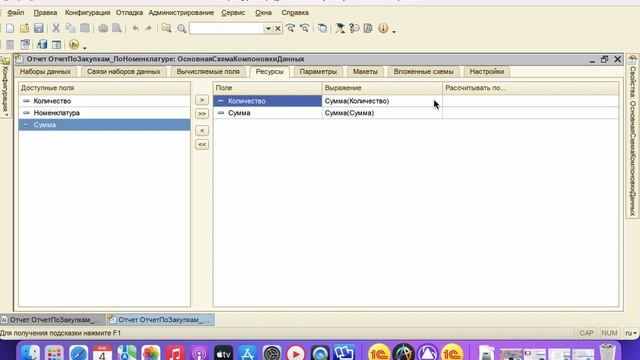Open the Конфигурация side panel tab
Image resolution: width=640 pixels, height=360 pixels.
point(6,87)
